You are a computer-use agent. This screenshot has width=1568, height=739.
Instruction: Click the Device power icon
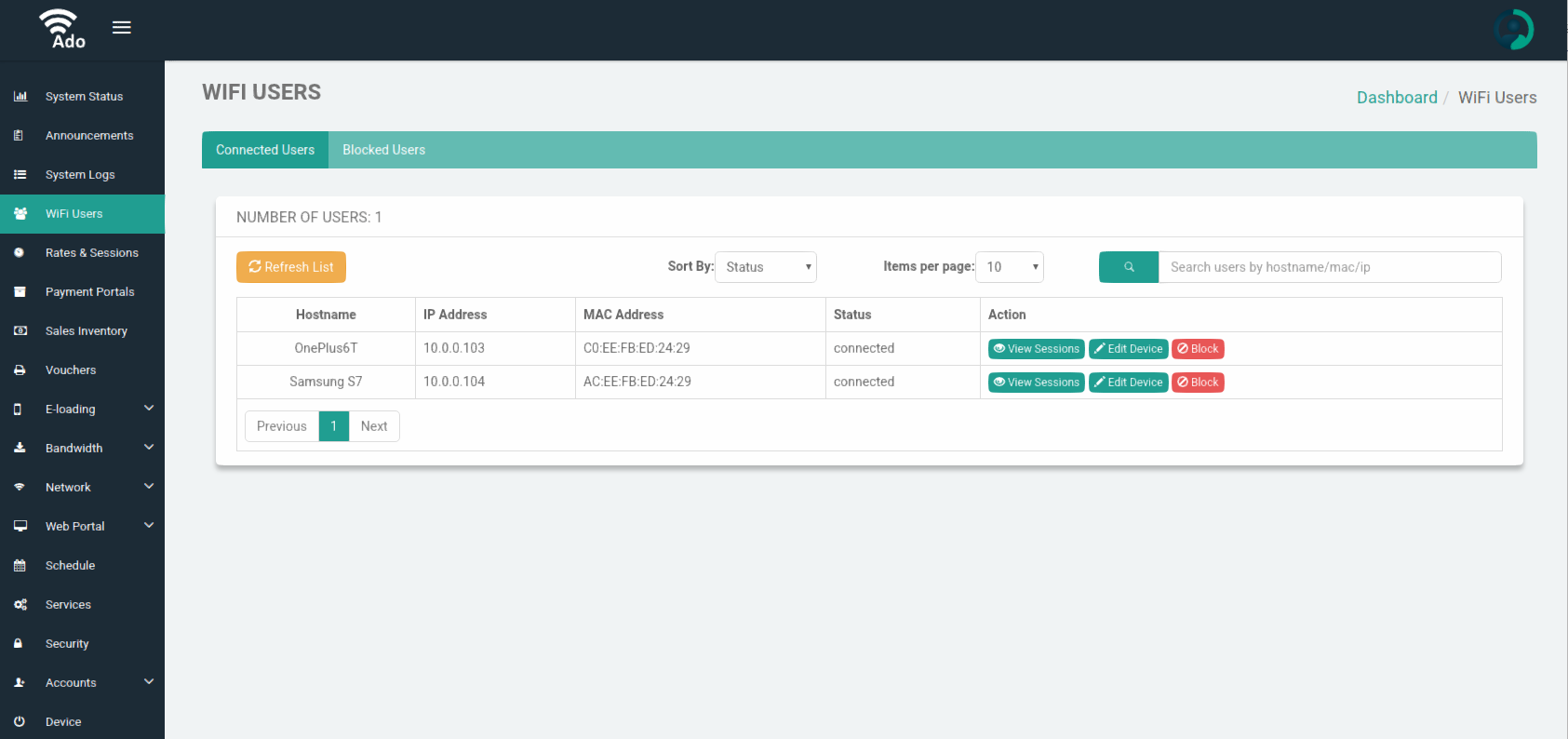[x=20, y=722]
